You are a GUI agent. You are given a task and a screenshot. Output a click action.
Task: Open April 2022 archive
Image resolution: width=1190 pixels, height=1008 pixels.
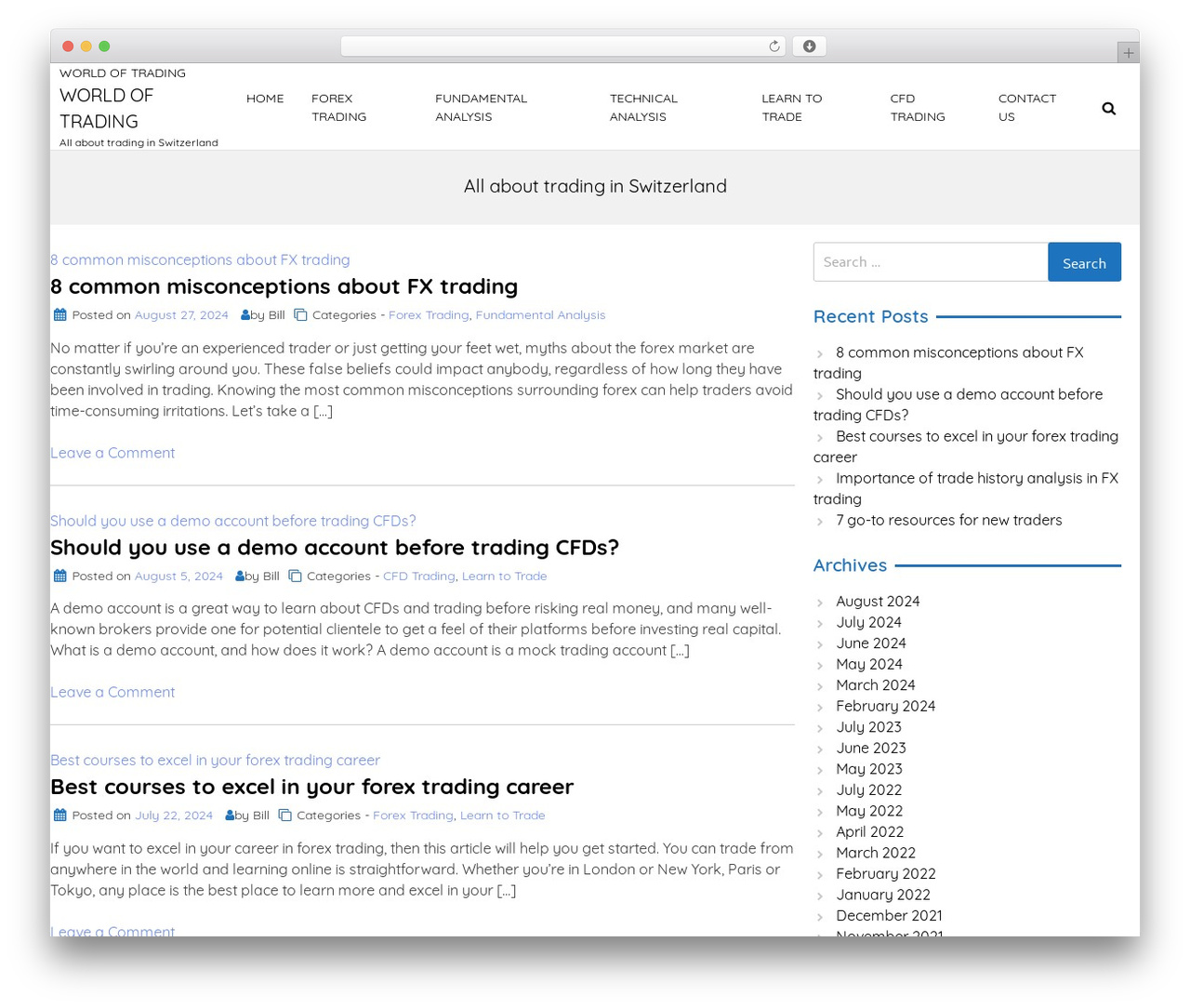point(869,832)
